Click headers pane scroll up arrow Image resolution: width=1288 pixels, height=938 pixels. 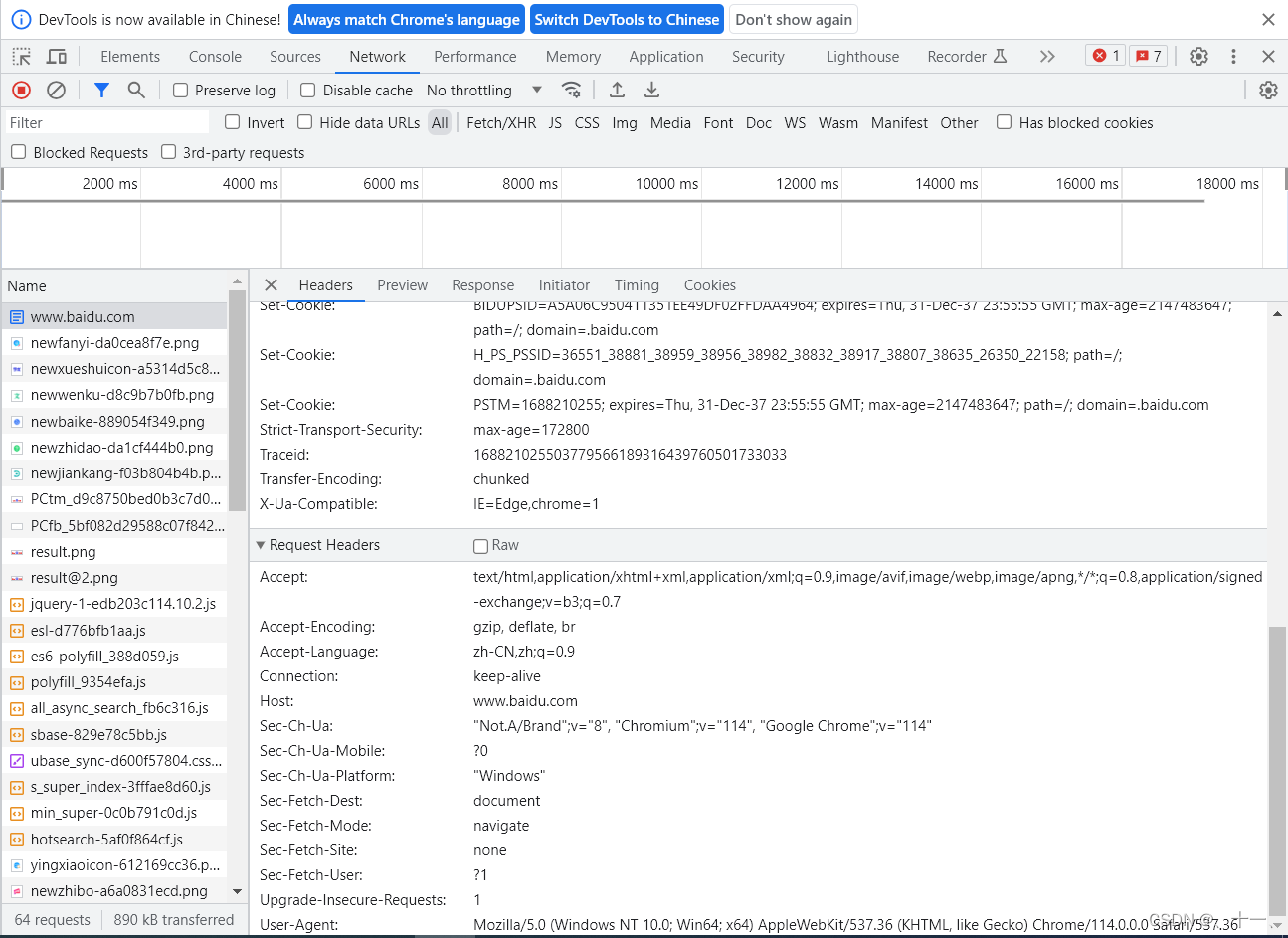[1277, 314]
